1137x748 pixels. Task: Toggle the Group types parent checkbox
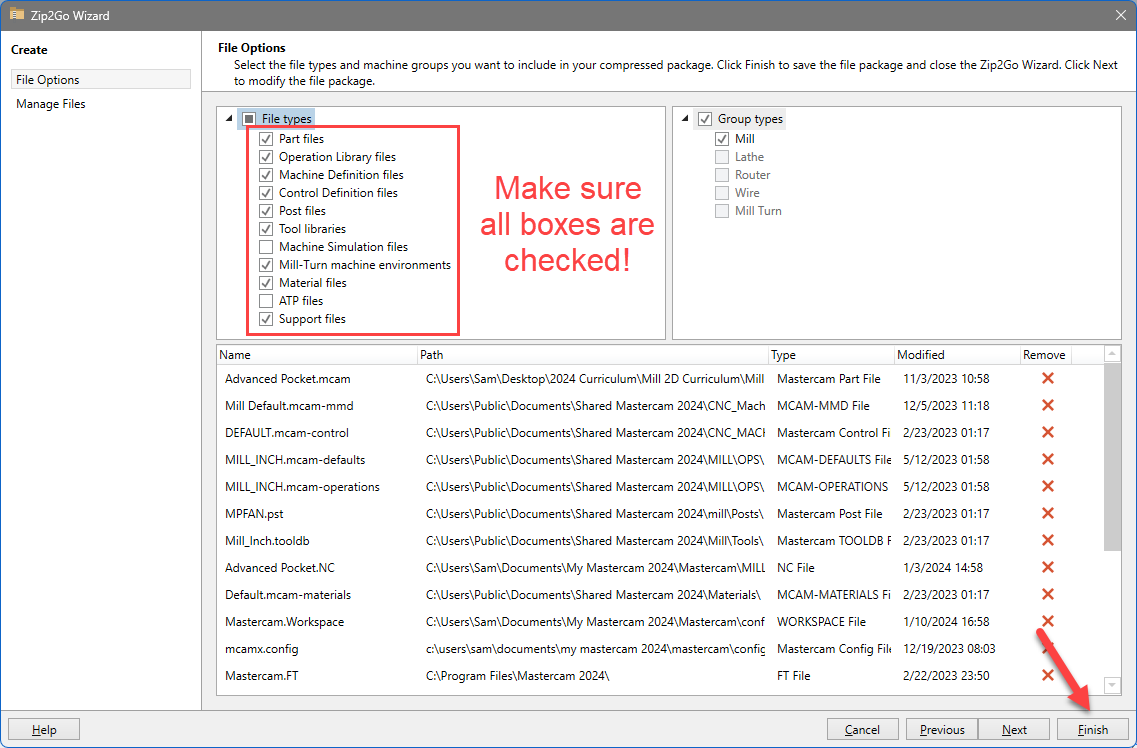point(705,119)
